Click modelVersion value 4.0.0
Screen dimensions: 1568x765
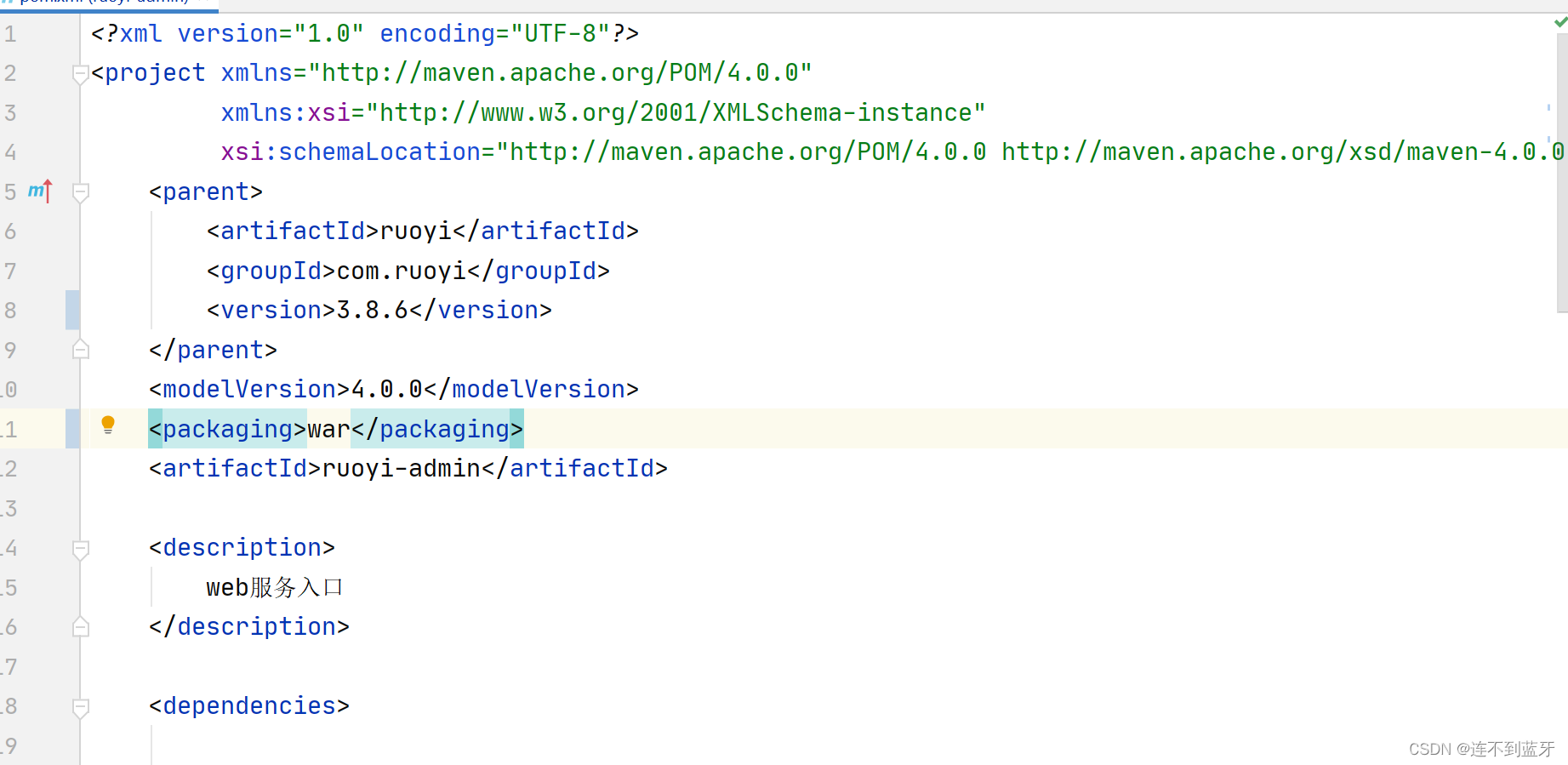point(387,389)
